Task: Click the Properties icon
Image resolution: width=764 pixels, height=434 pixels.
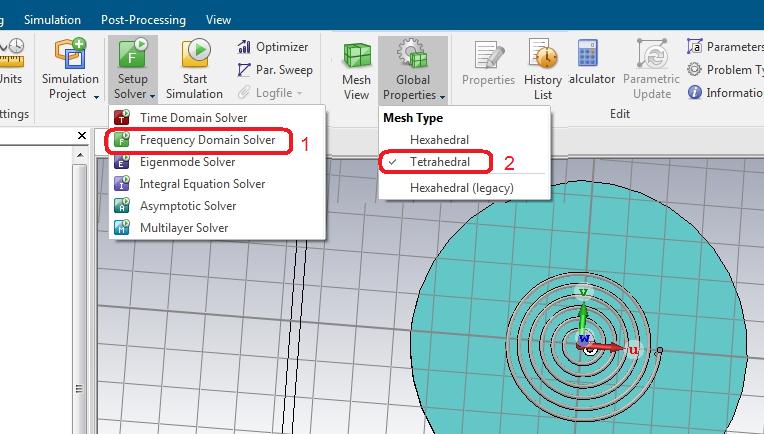Action: click(x=488, y=55)
